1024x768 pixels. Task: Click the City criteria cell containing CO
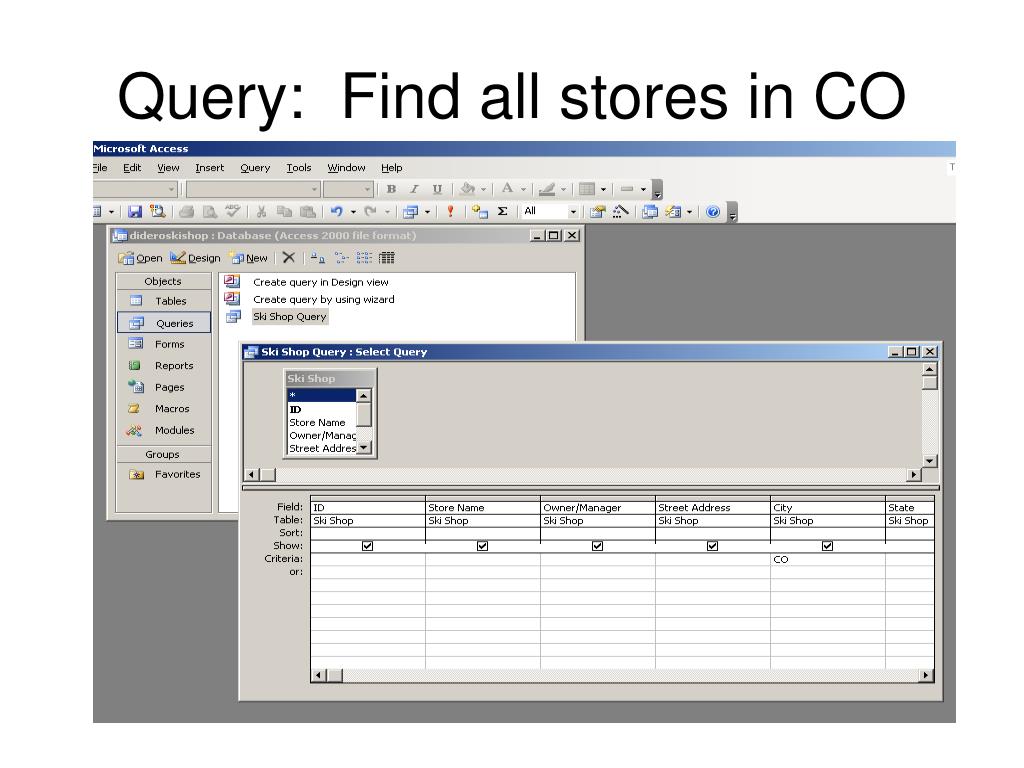(x=827, y=559)
